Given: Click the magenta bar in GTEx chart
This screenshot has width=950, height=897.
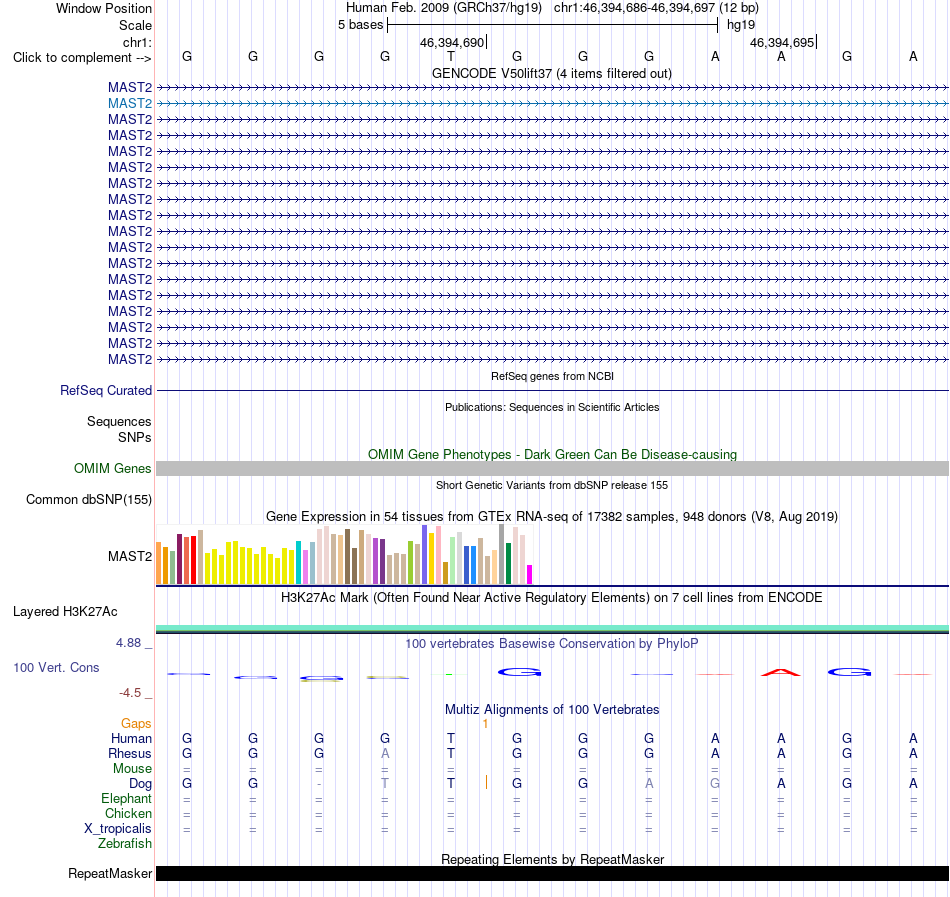Looking at the screenshot, I should [530, 574].
